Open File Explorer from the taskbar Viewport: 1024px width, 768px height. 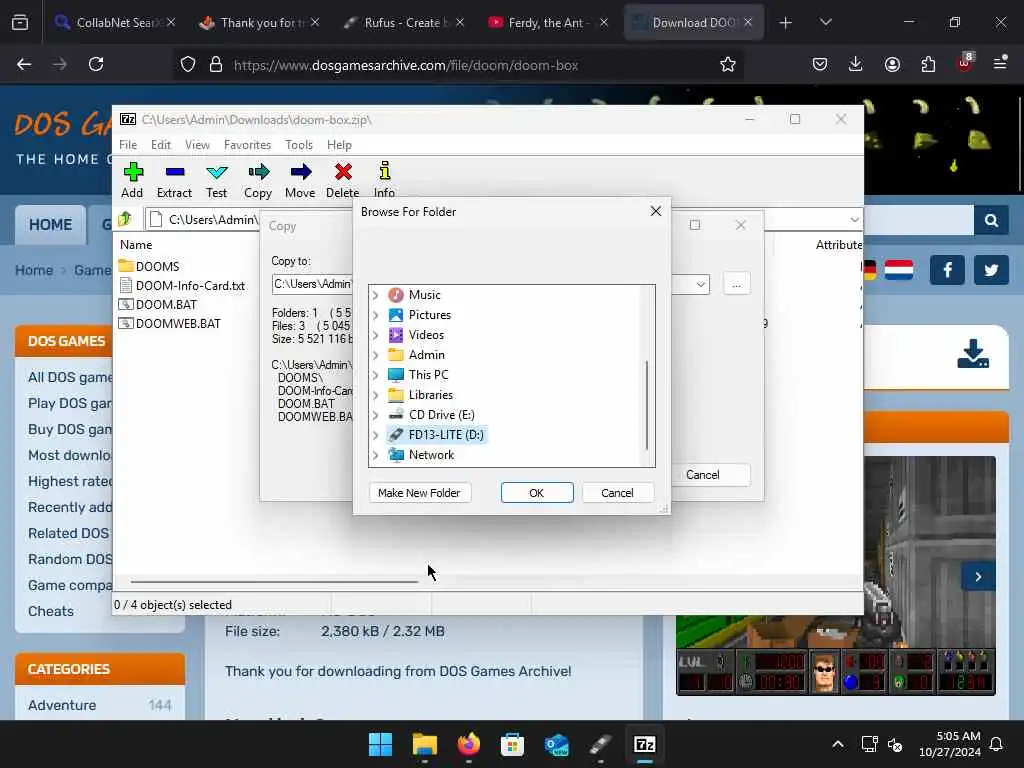424,744
